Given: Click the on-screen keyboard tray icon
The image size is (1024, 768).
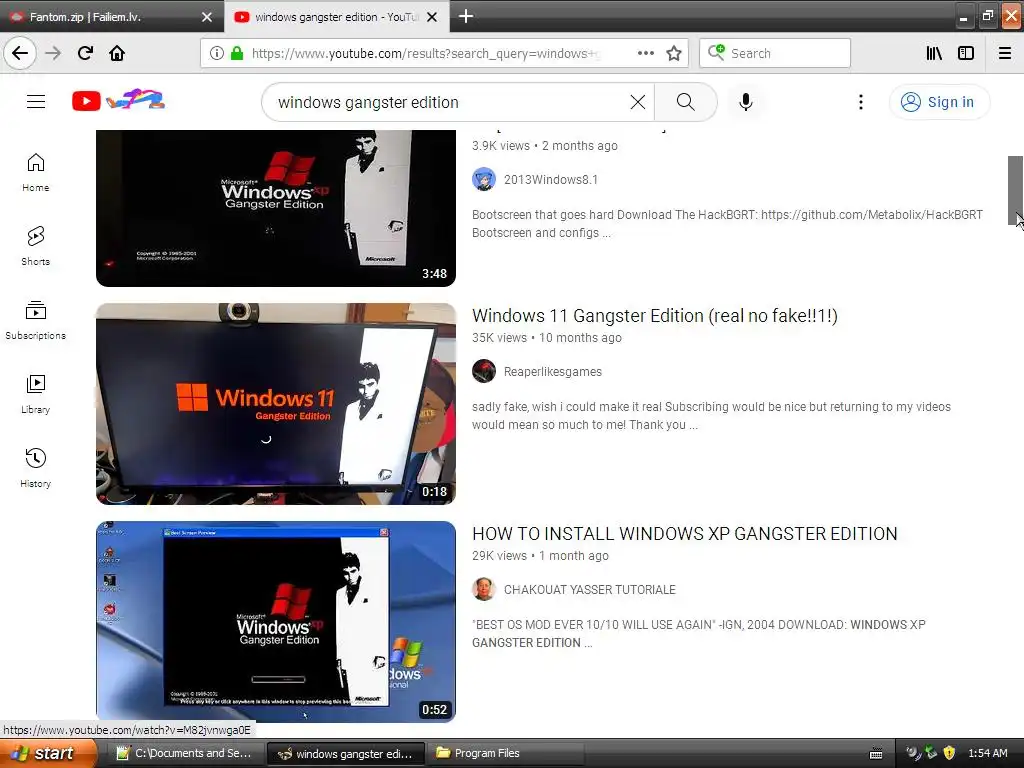Looking at the screenshot, I should coord(876,754).
